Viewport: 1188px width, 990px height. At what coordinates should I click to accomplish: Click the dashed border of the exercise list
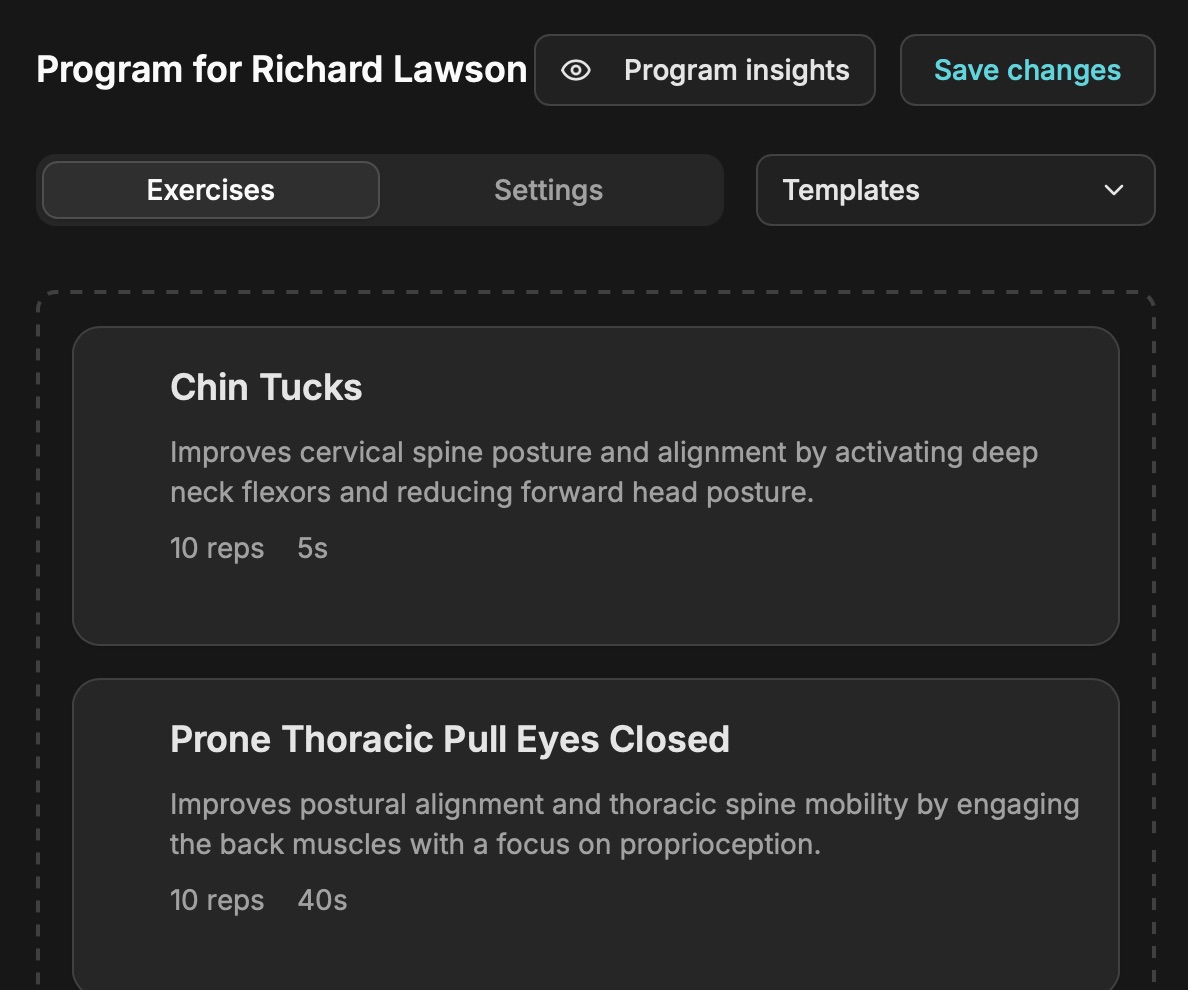pyautogui.click(x=38, y=600)
